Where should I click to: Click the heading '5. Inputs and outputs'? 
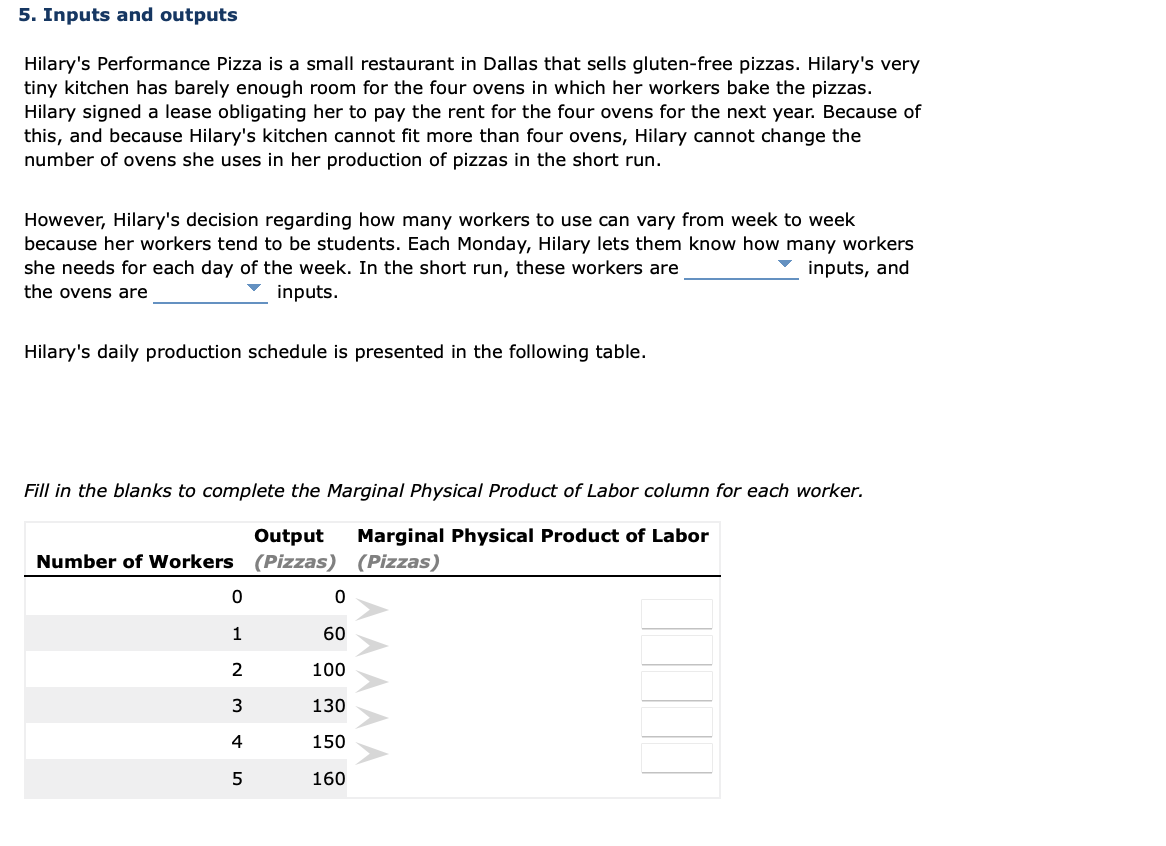coord(128,15)
